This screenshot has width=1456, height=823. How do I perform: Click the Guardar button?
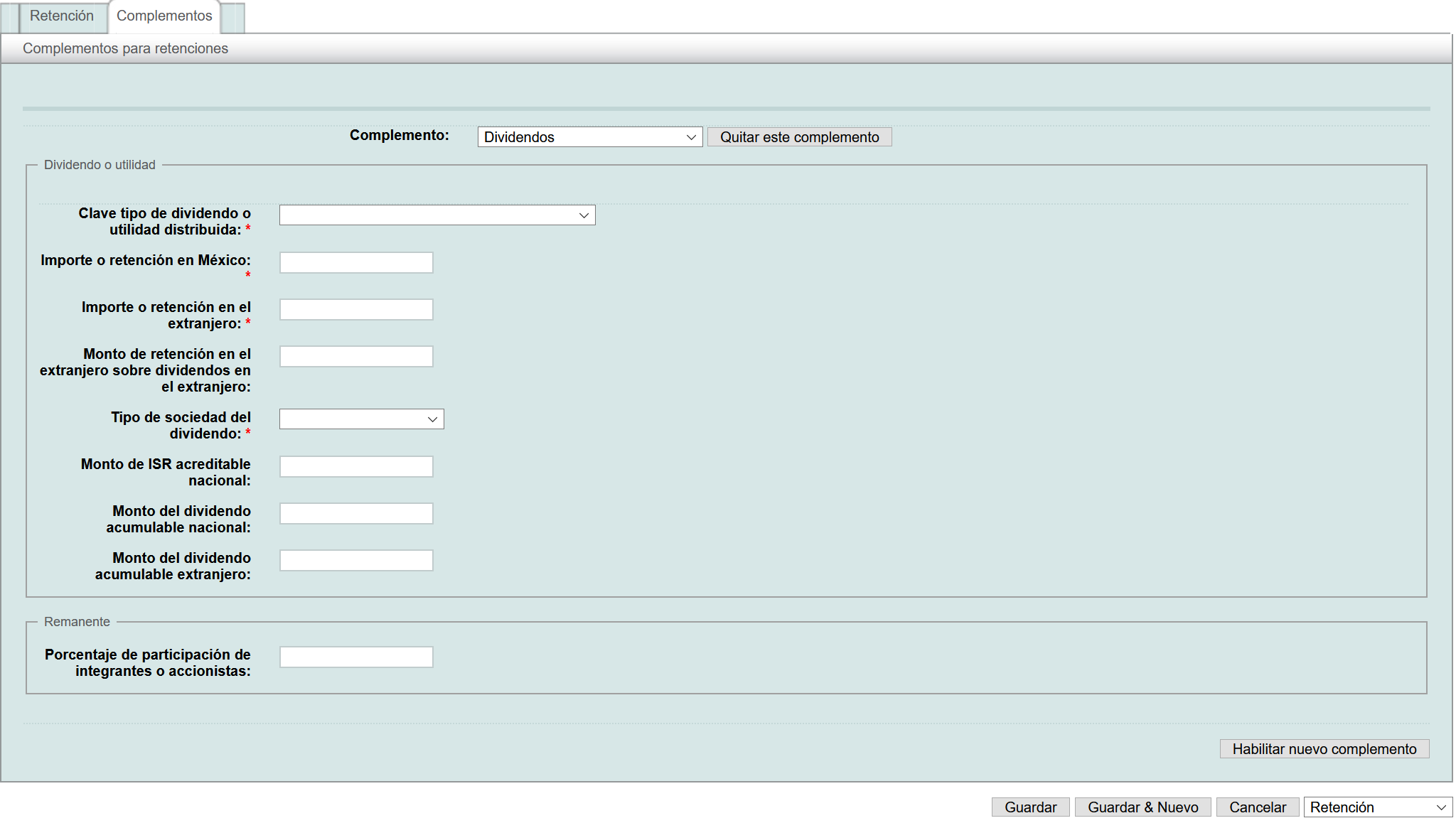(1030, 807)
